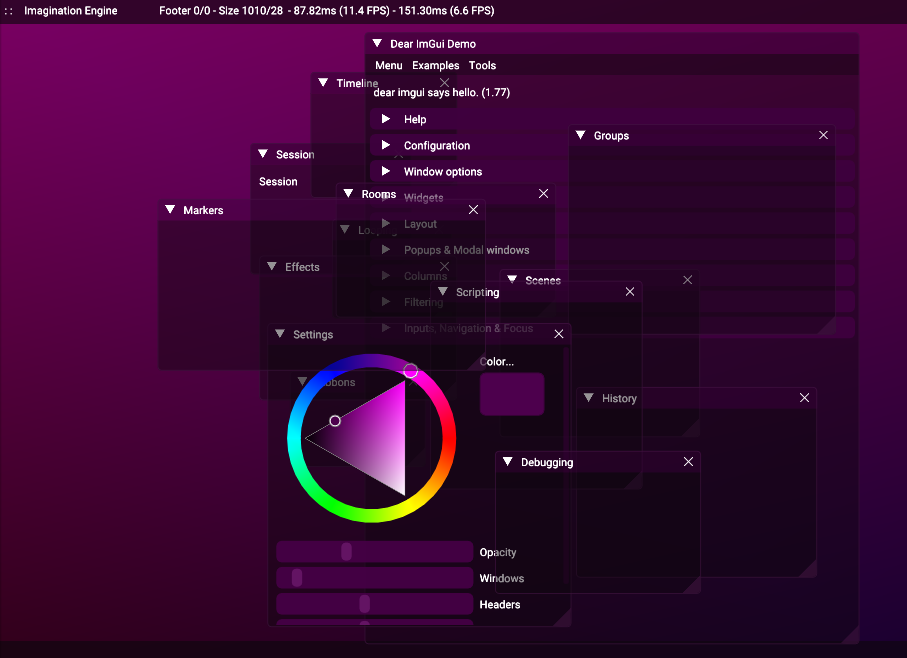This screenshot has height=658, width=907.
Task: Close the Scenes window
Action: (687, 280)
